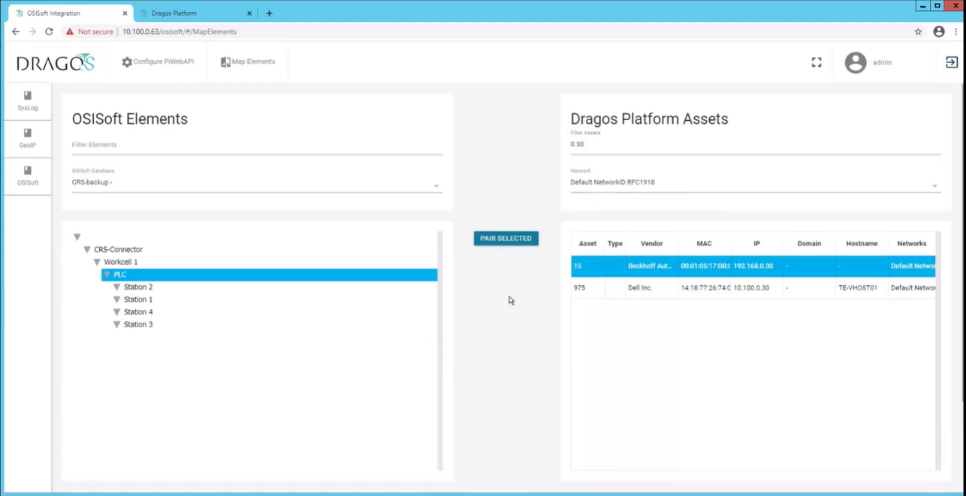Image resolution: width=966 pixels, height=496 pixels.
Task: Toggle fullscreen mode icon
Action: coord(816,62)
